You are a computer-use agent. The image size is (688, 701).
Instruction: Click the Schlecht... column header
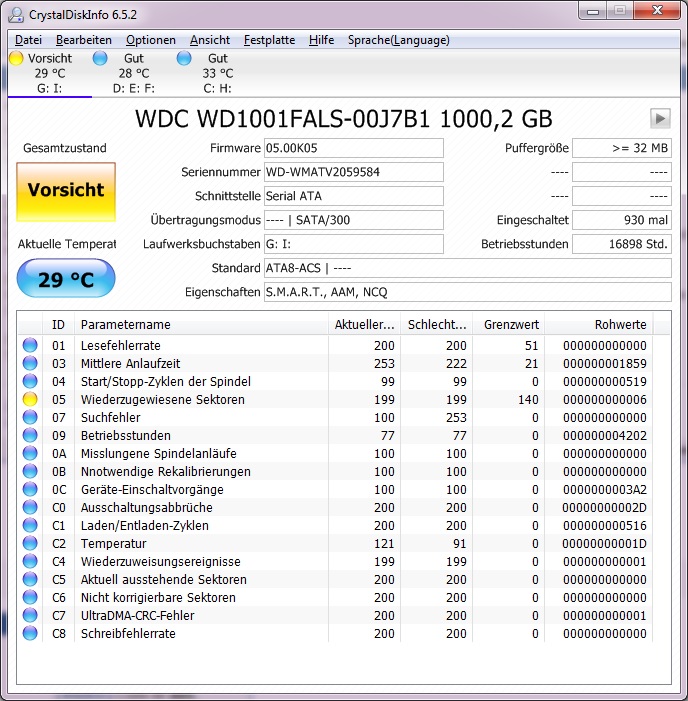pos(437,325)
